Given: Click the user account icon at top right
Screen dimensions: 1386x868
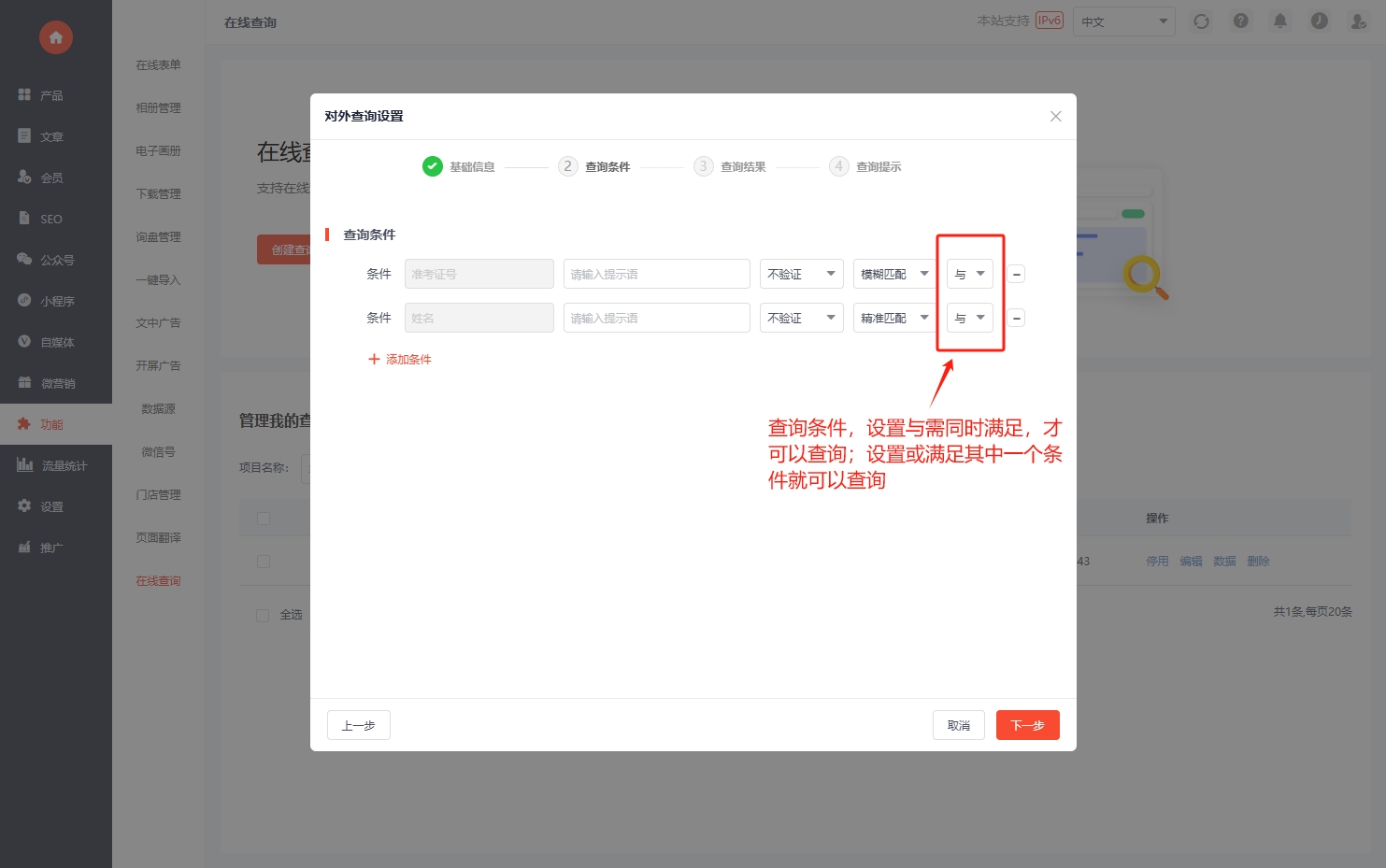Looking at the screenshot, I should coord(1358,21).
